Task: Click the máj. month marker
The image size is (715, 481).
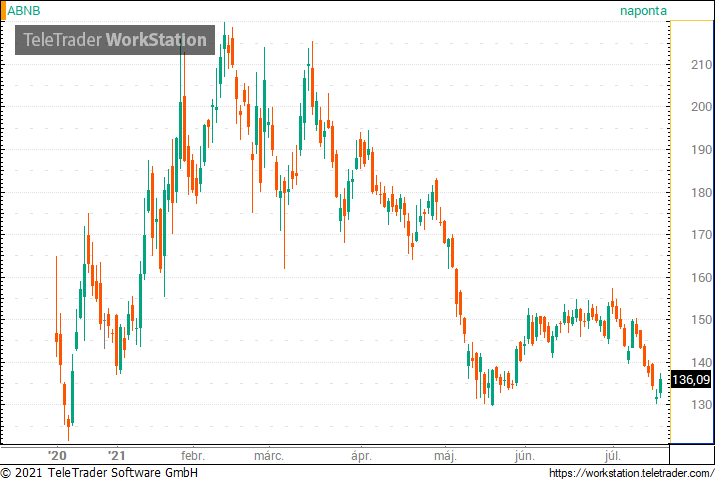Action: coord(445,455)
